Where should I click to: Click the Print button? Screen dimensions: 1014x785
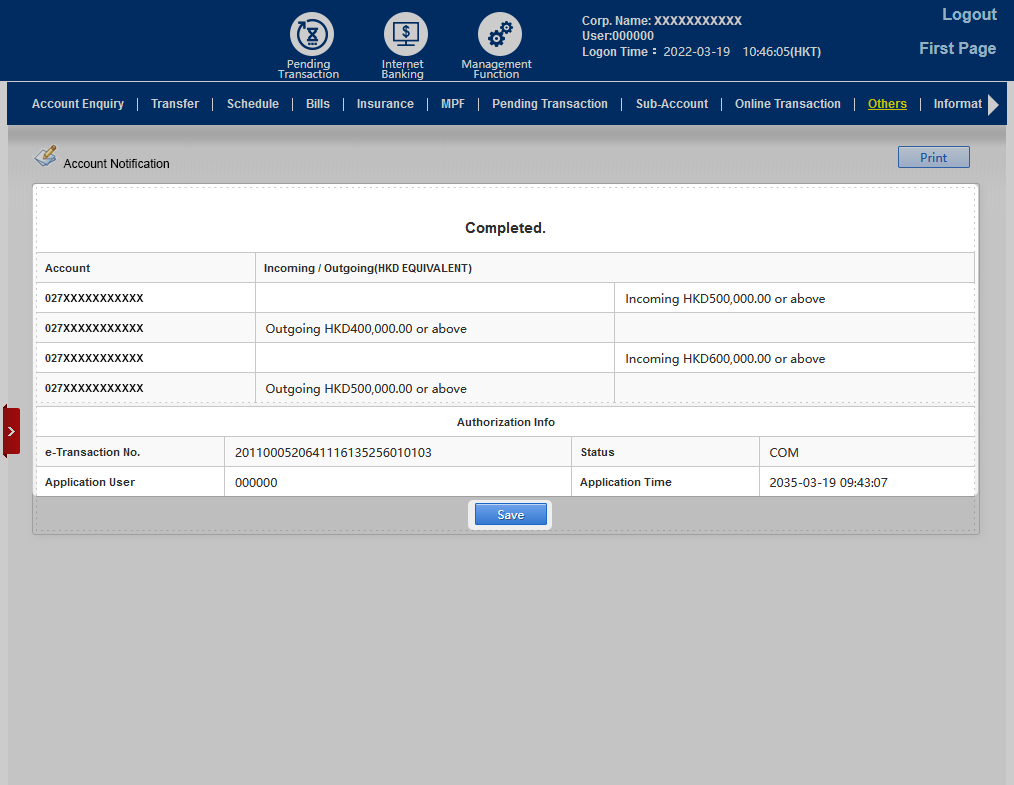933,157
